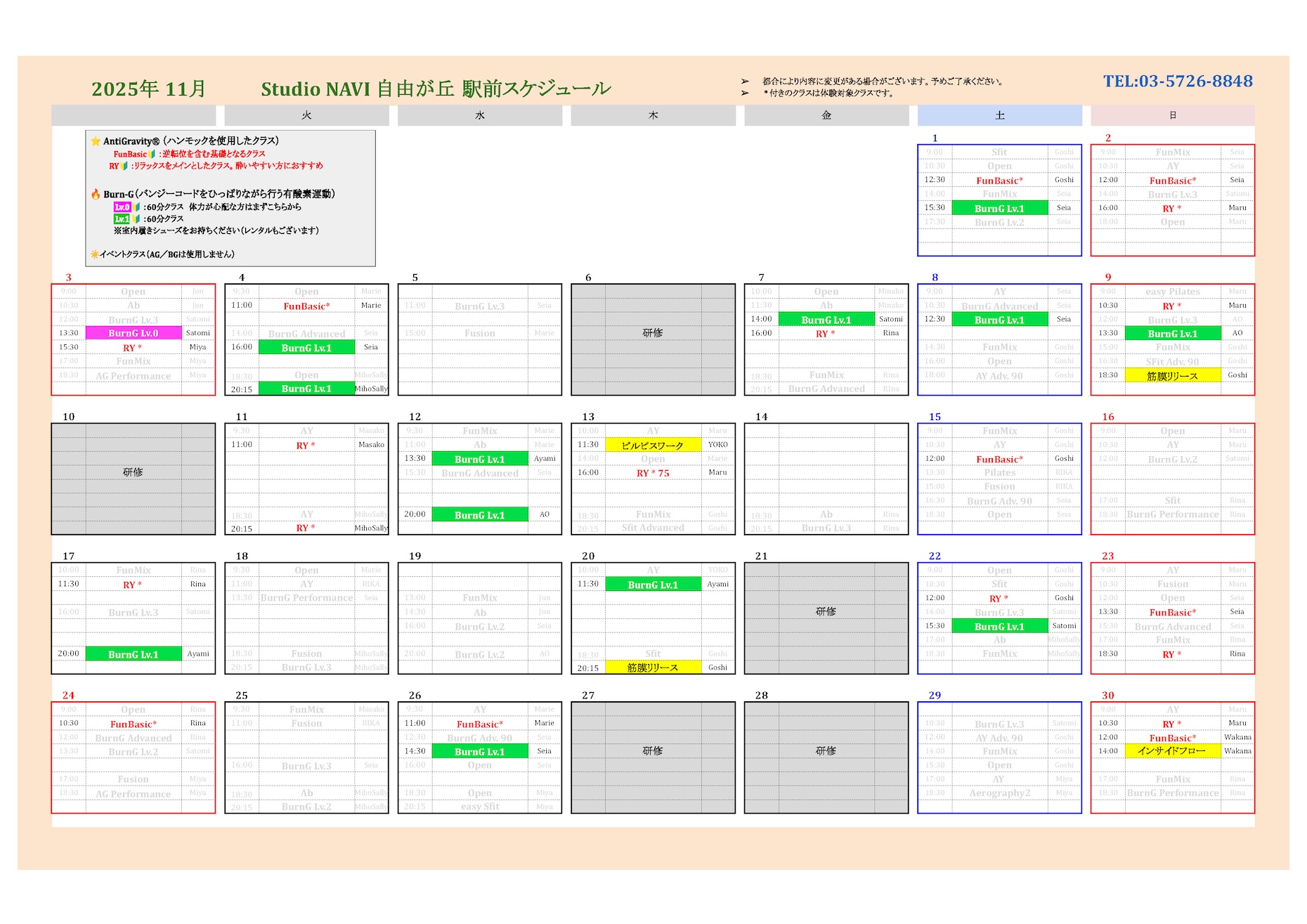Click the sun icon beside イベントクラス
Viewport: 1307px width, 924px height.
tap(94, 254)
